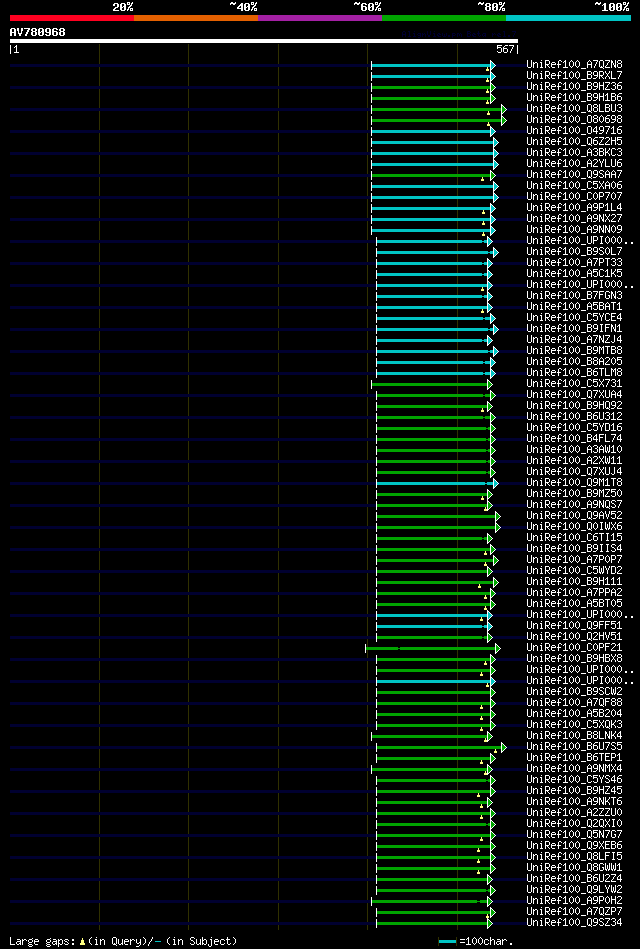Select hit label UniRef100_B8LNK4

click(x=574, y=737)
